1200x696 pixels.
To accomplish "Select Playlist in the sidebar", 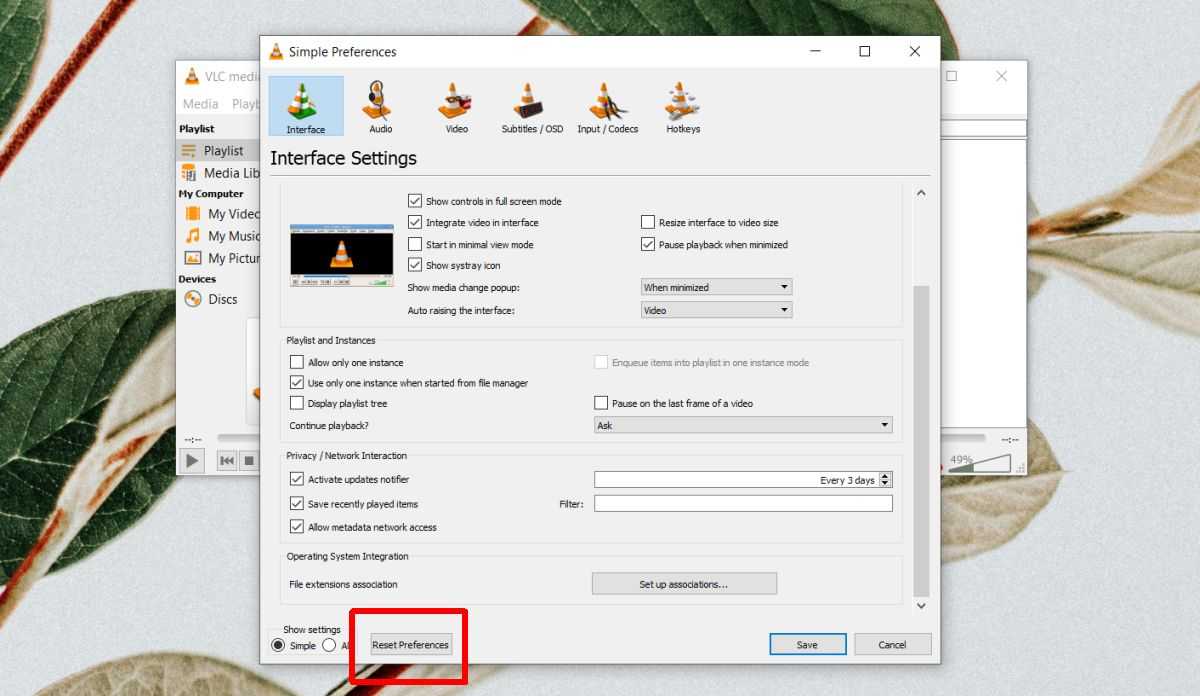I will click(x=223, y=151).
